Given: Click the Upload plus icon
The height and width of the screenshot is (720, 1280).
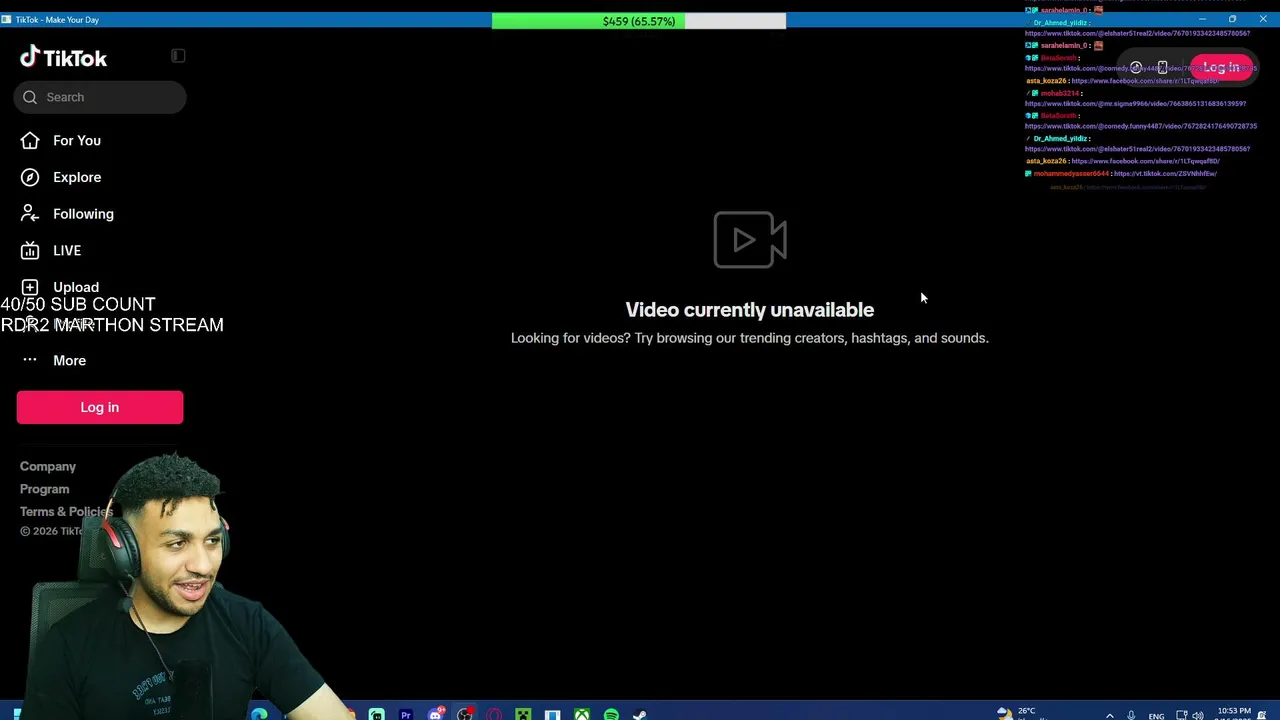Looking at the screenshot, I should click(x=30, y=287).
